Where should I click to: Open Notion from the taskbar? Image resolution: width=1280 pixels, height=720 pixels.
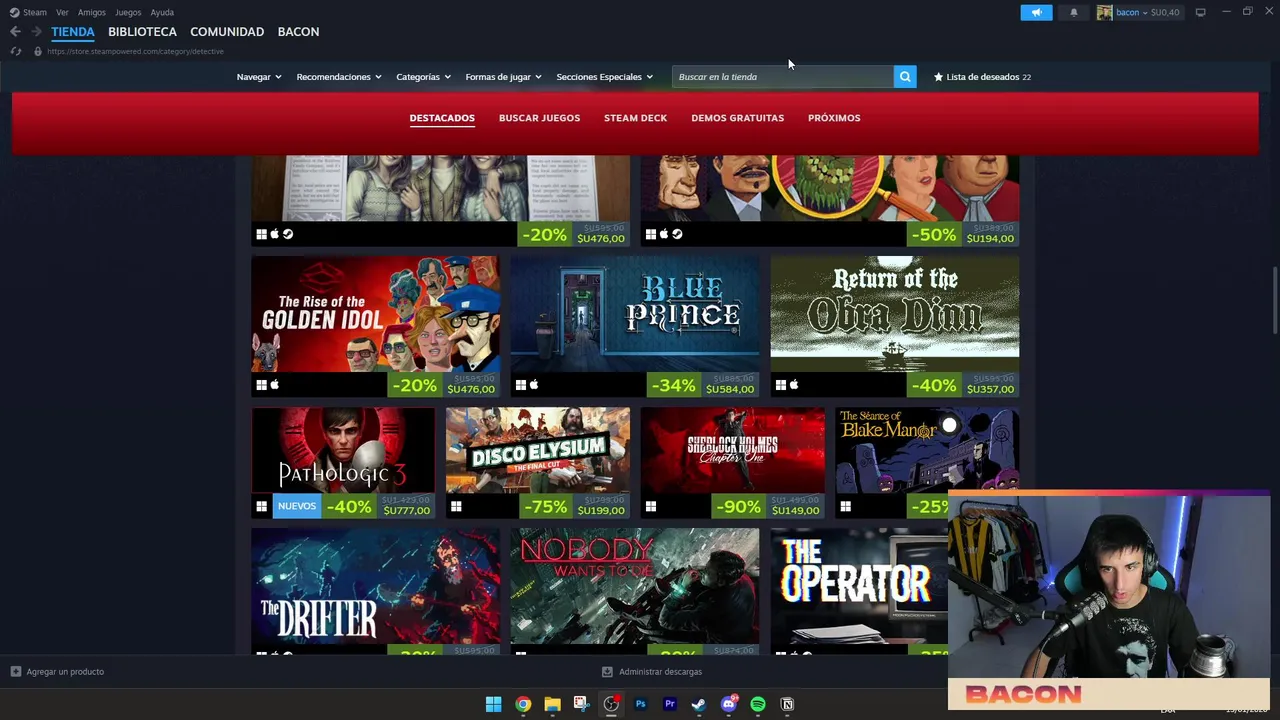coord(787,704)
